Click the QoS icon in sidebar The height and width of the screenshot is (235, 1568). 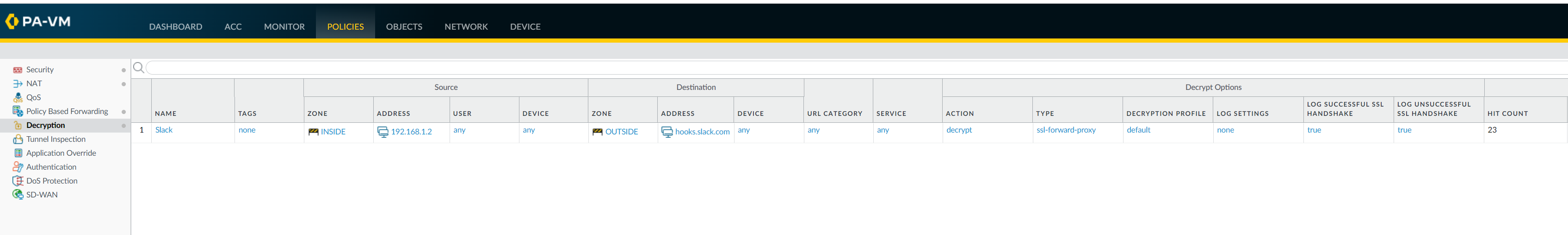coord(18,98)
